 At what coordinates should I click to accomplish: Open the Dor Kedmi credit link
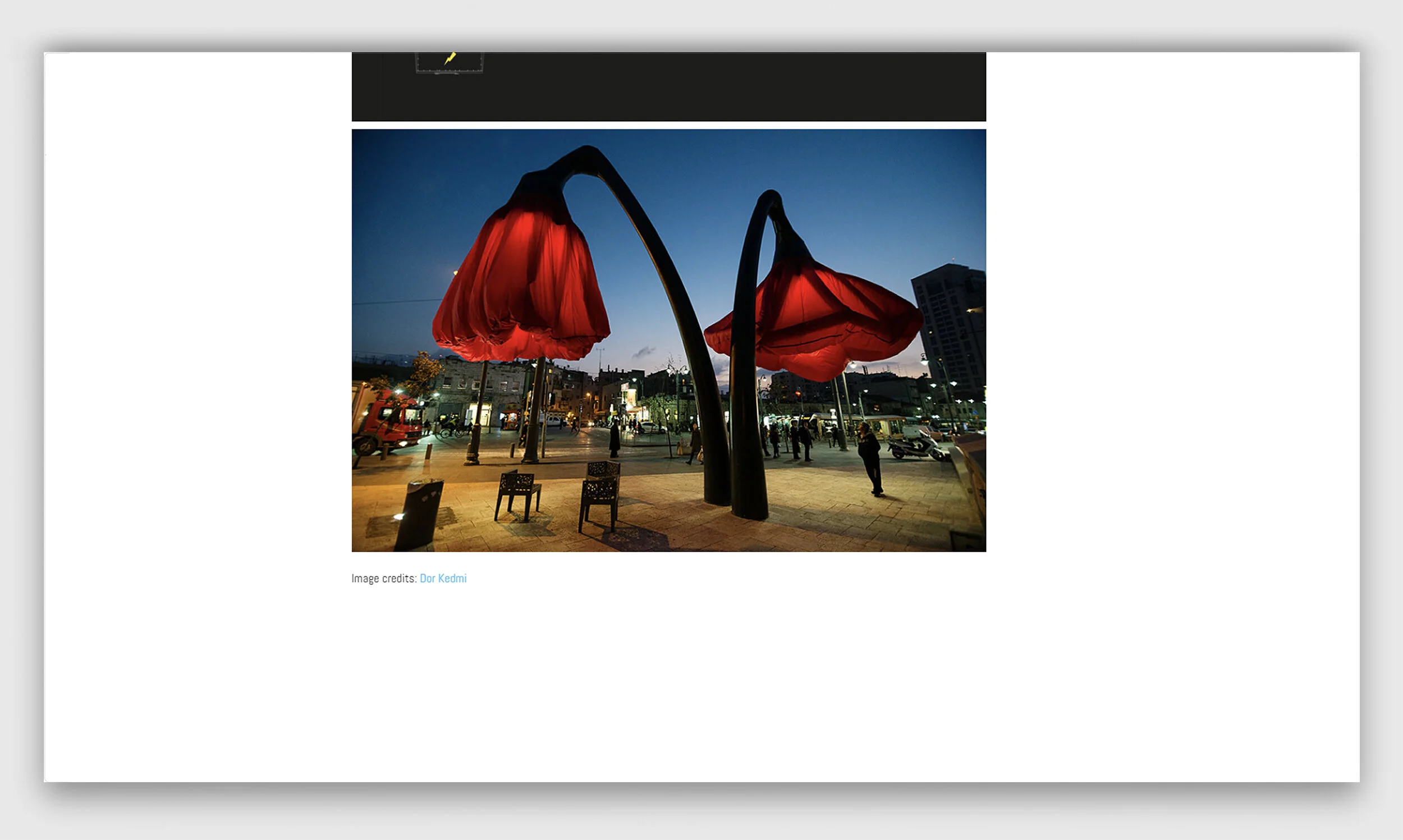[x=443, y=578]
